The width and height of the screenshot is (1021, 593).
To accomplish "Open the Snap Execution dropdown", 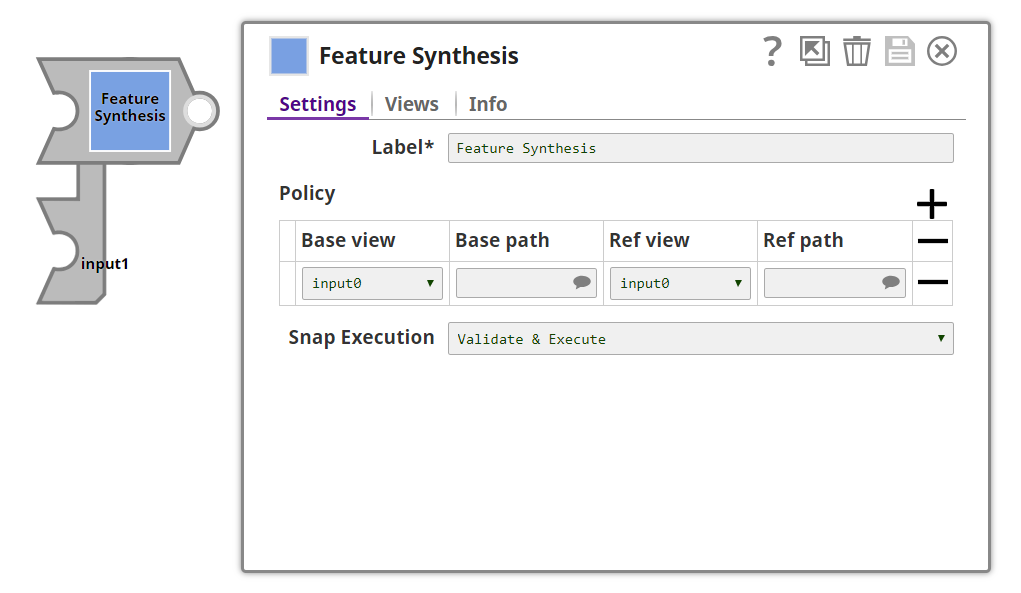I will (x=699, y=338).
